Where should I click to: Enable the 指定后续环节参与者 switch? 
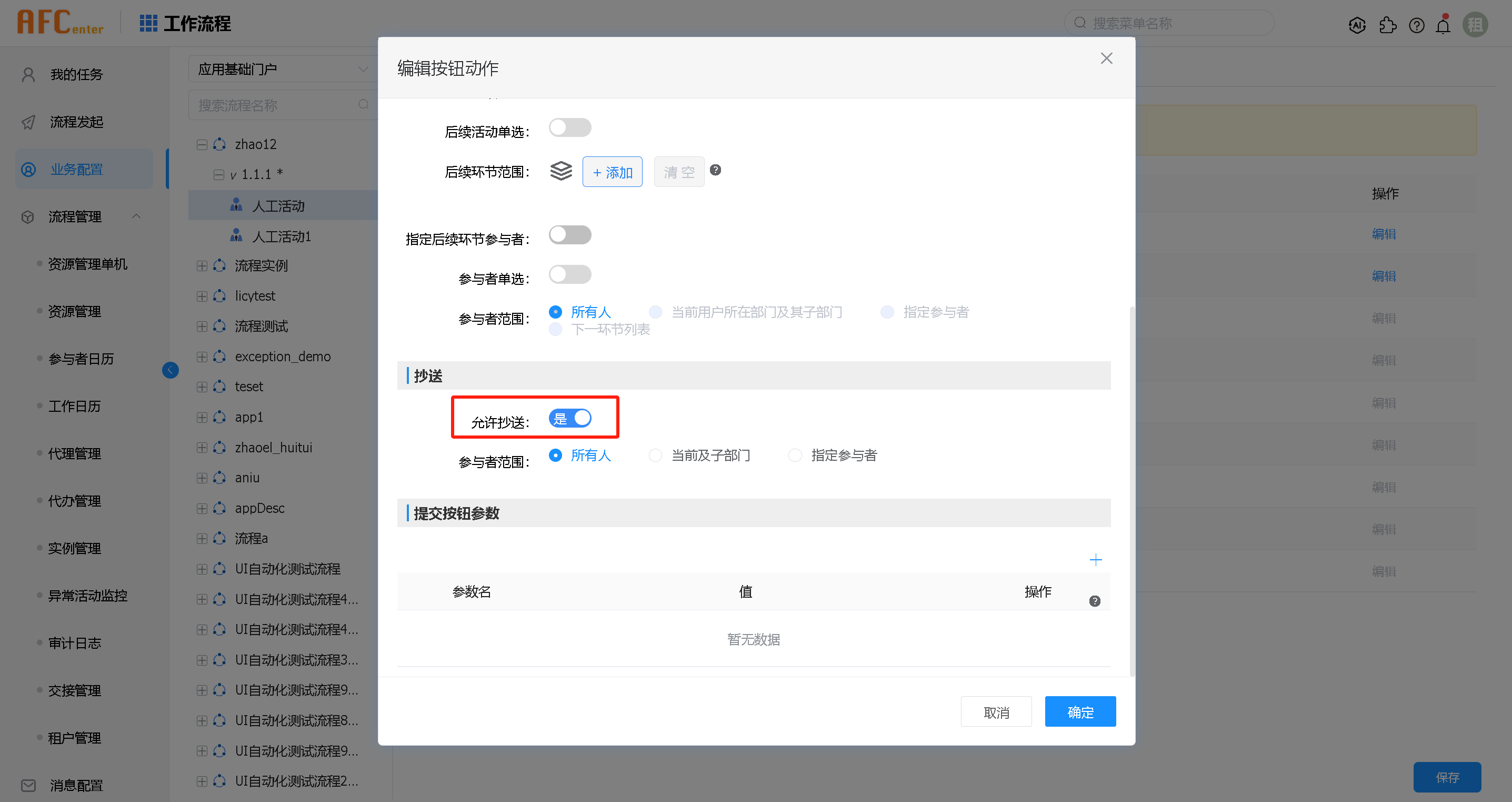tap(569, 234)
